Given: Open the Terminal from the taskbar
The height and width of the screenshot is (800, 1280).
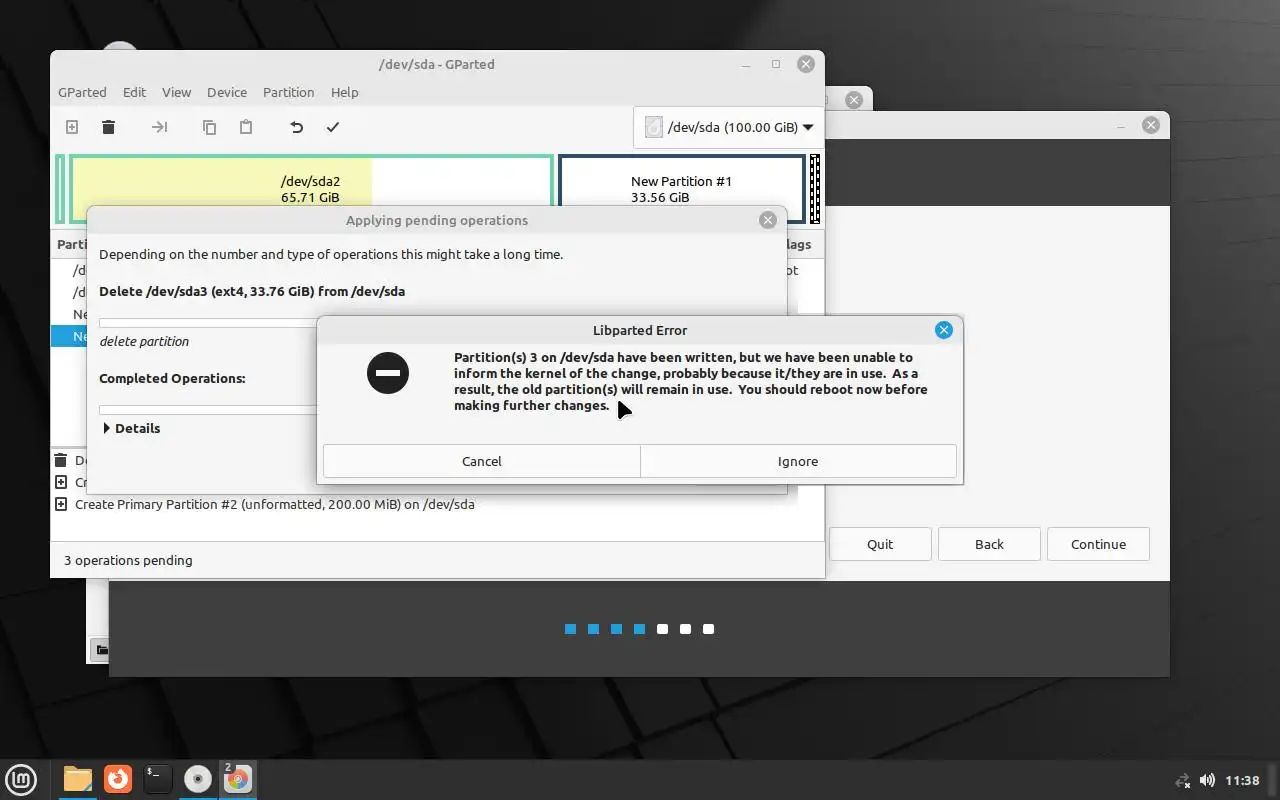Looking at the screenshot, I should [158, 779].
